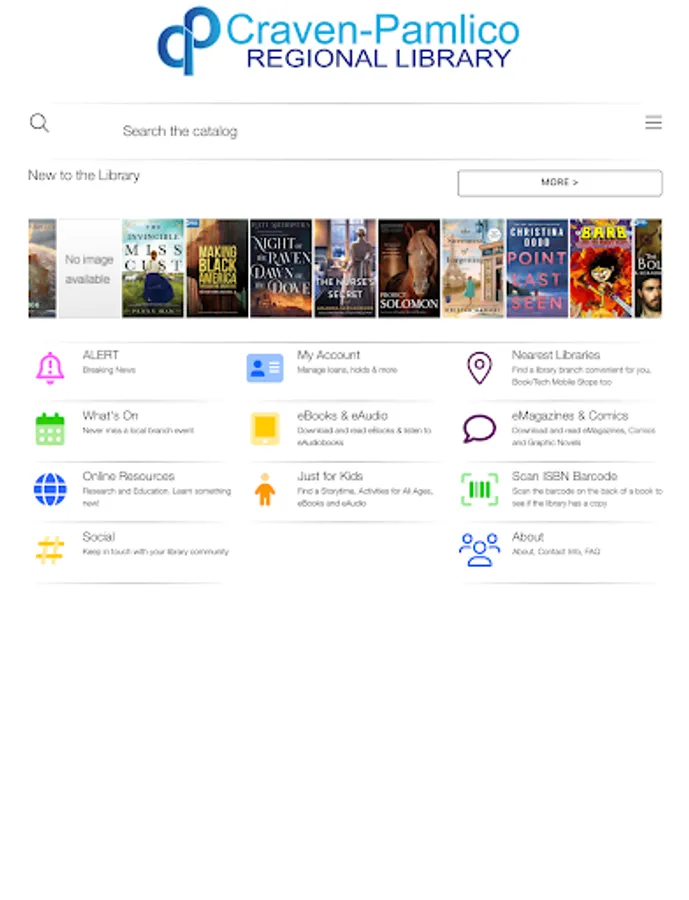
Task: Open the What's On events entry
Action: 130,429
